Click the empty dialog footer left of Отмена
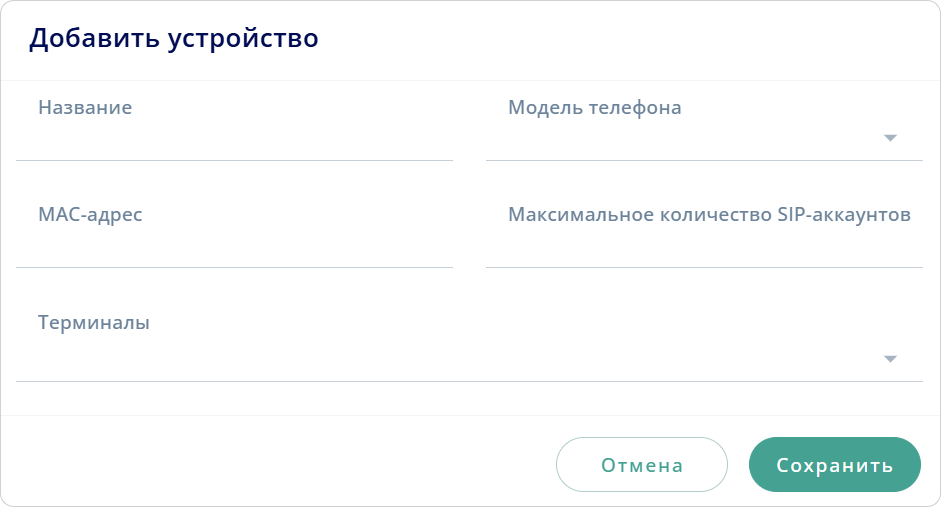This screenshot has width=941, height=507. coord(280,463)
